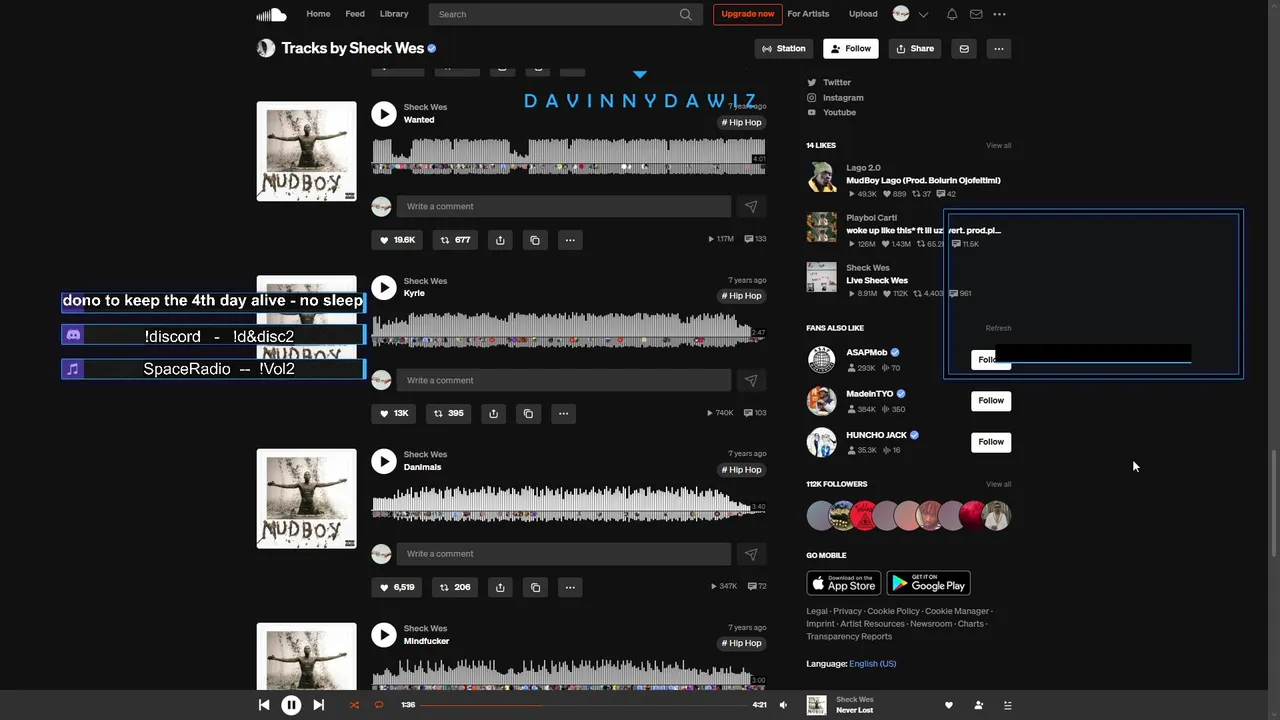Screen dimensions: 1280x720
Task: Play the track Mindfucker
Action: click(x=384, y=635)
